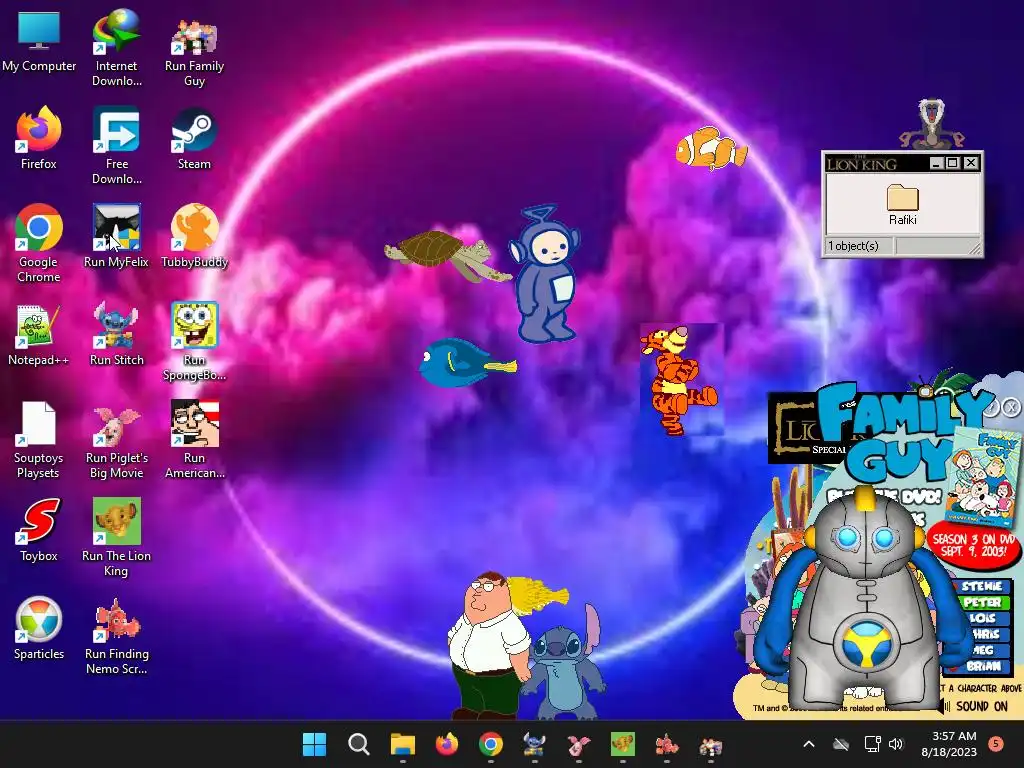Click the Season 3 on DVD red badge

(x=974, y=546)
